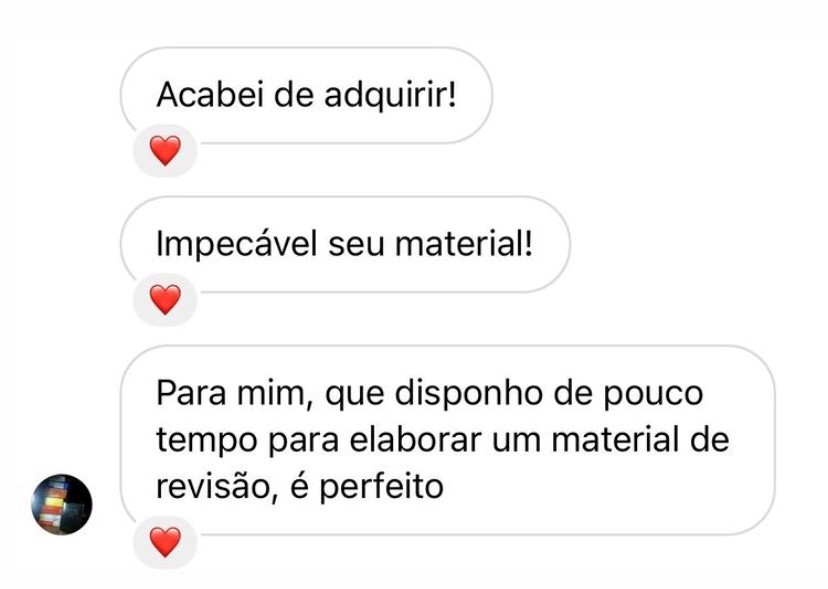Screen dimensions: 828x589
Task: Click the heart reaction under "Acabei de adquirir!"
Action: point(166,152)
